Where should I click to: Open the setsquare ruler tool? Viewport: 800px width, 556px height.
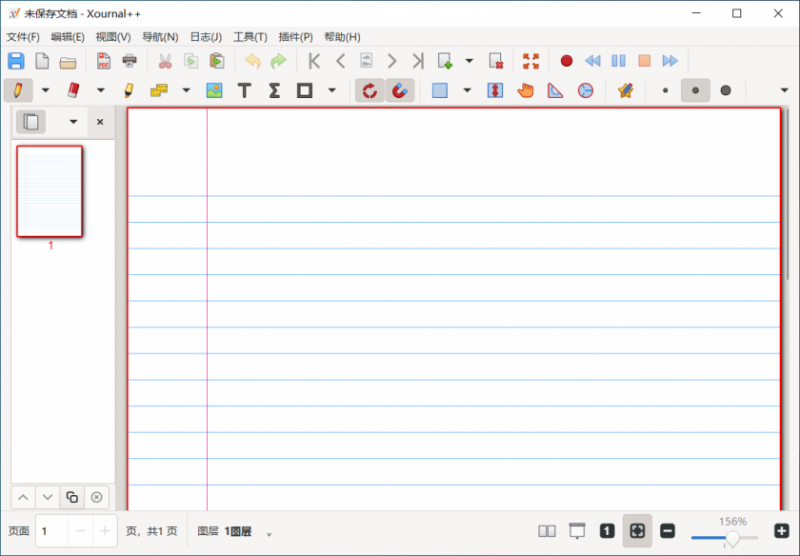coord(555,91)
